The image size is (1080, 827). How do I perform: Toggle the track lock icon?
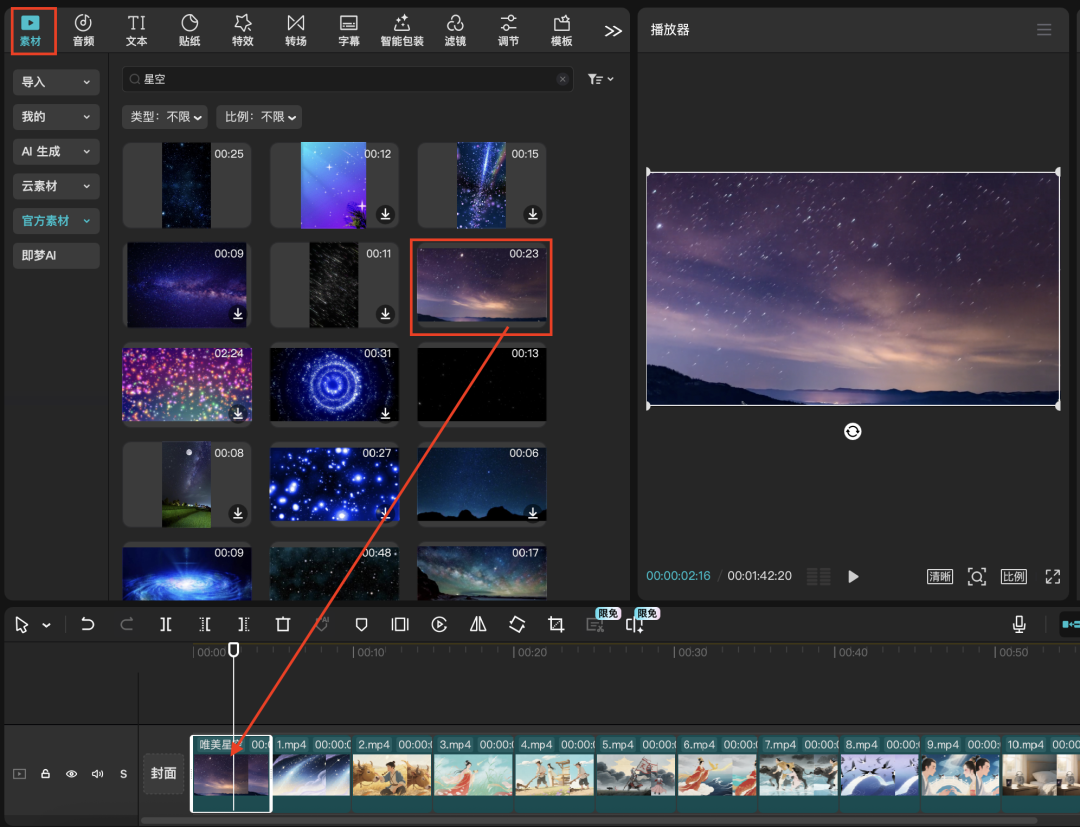(x=45, y=774)
